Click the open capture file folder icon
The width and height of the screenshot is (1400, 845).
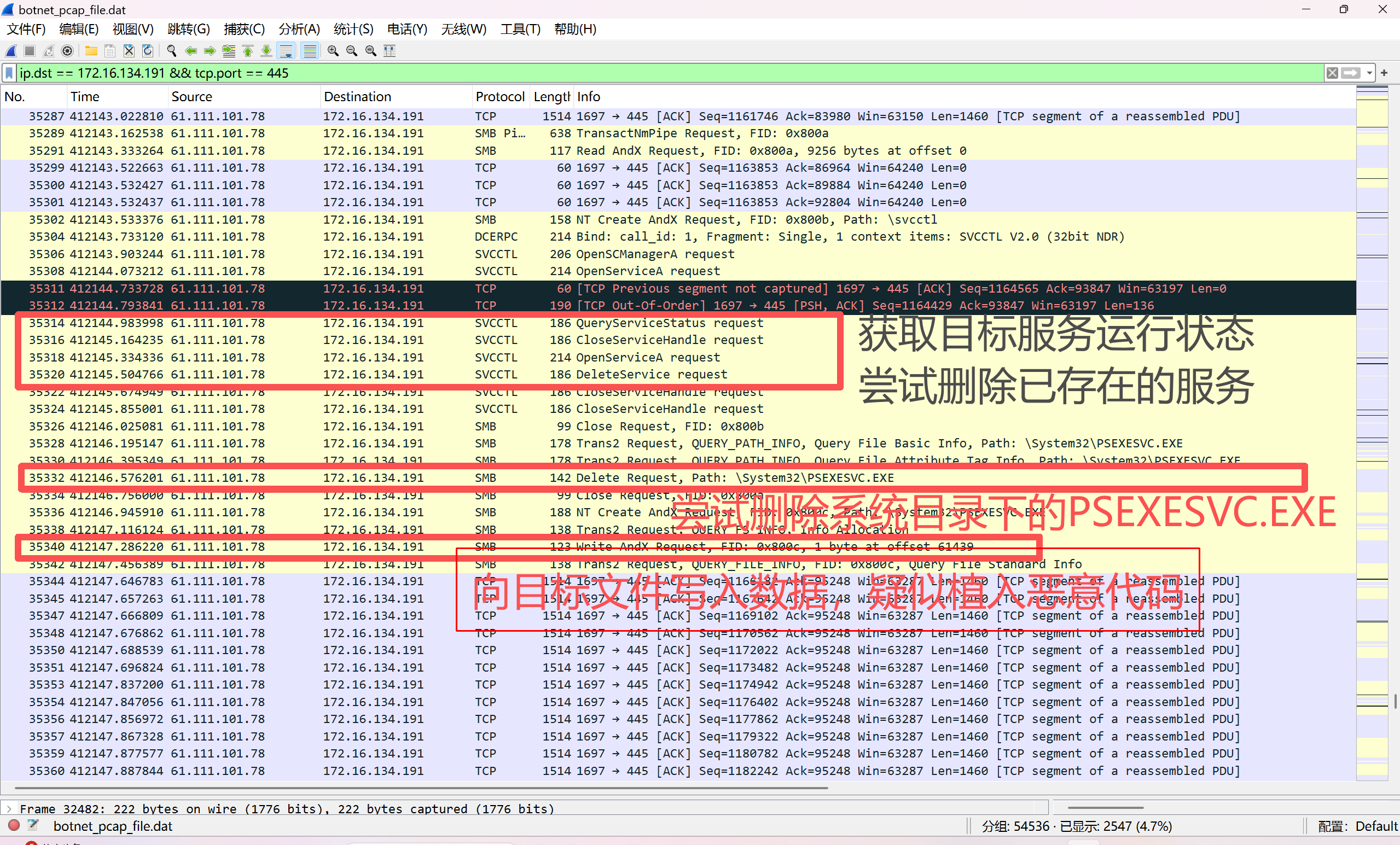91,51
